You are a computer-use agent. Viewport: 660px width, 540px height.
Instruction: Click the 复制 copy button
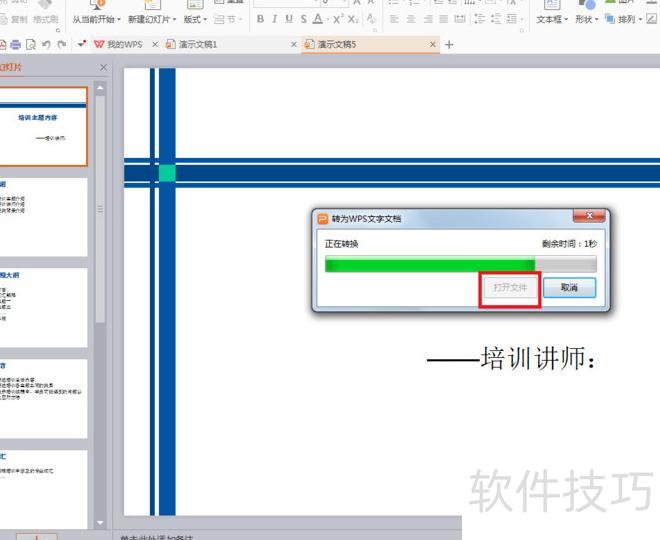click(x=14, y=19)
